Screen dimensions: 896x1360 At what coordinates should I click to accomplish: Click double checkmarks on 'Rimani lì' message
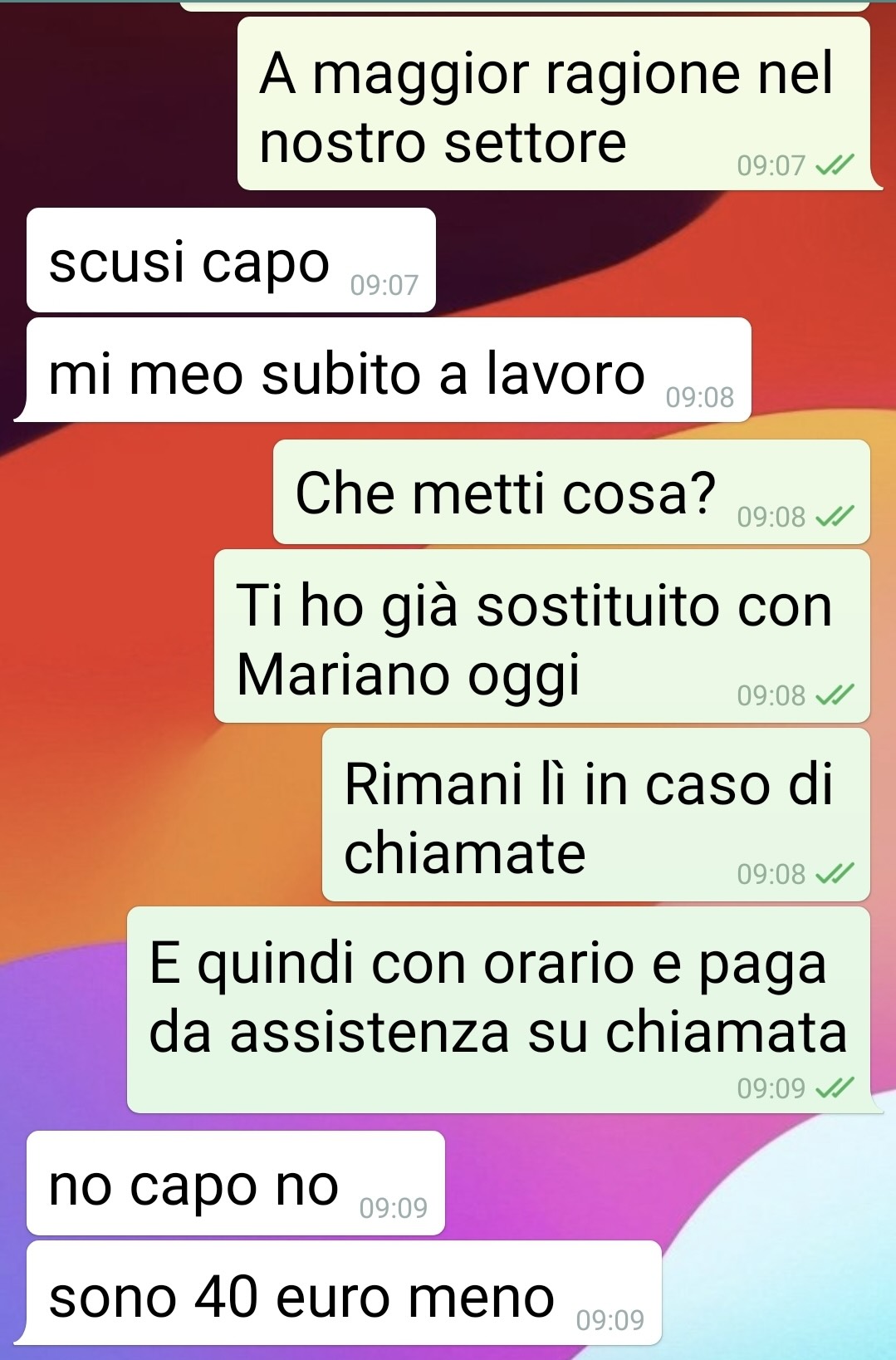[834, 874]
